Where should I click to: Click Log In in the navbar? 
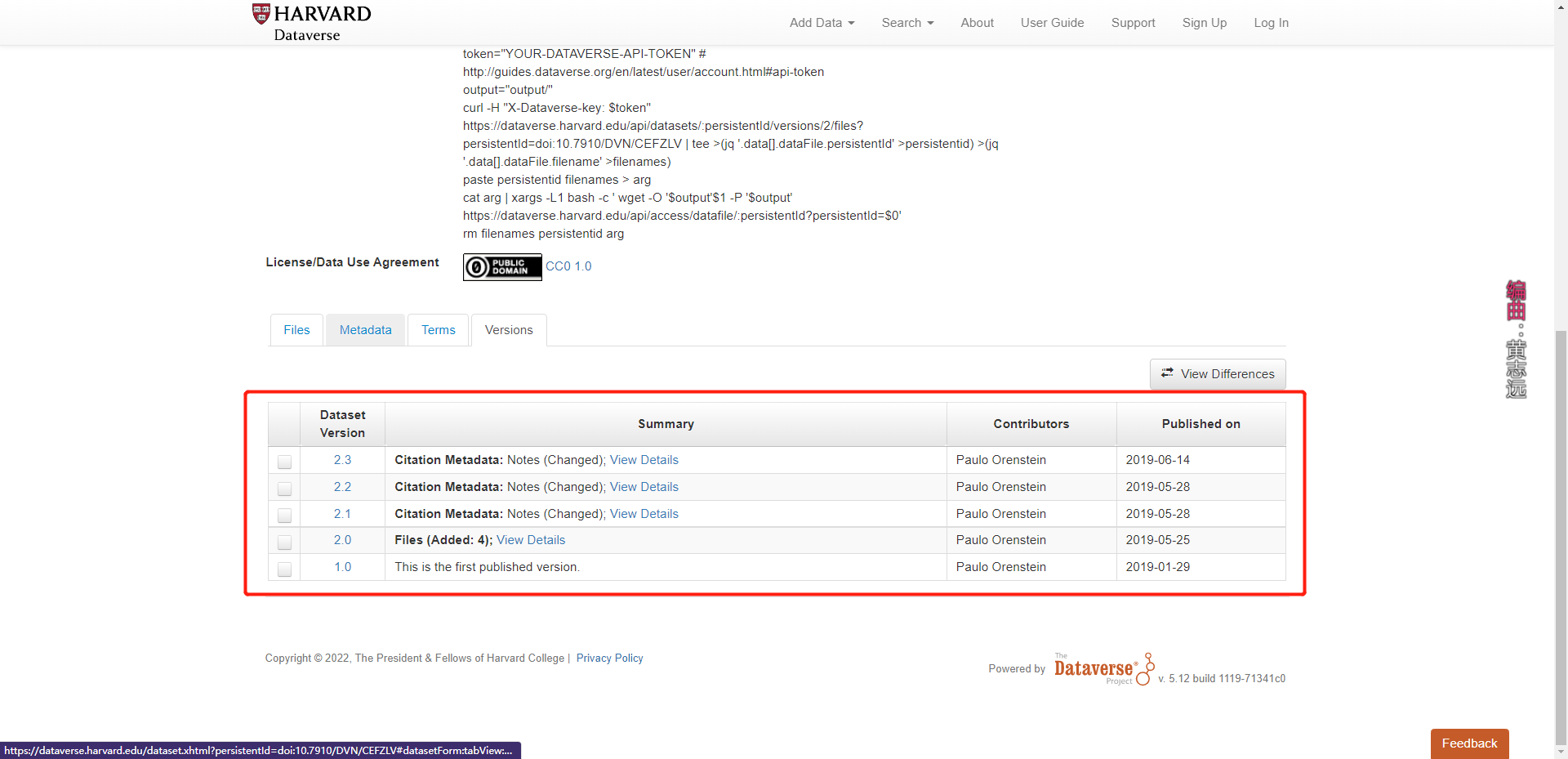coord(1271,23)
